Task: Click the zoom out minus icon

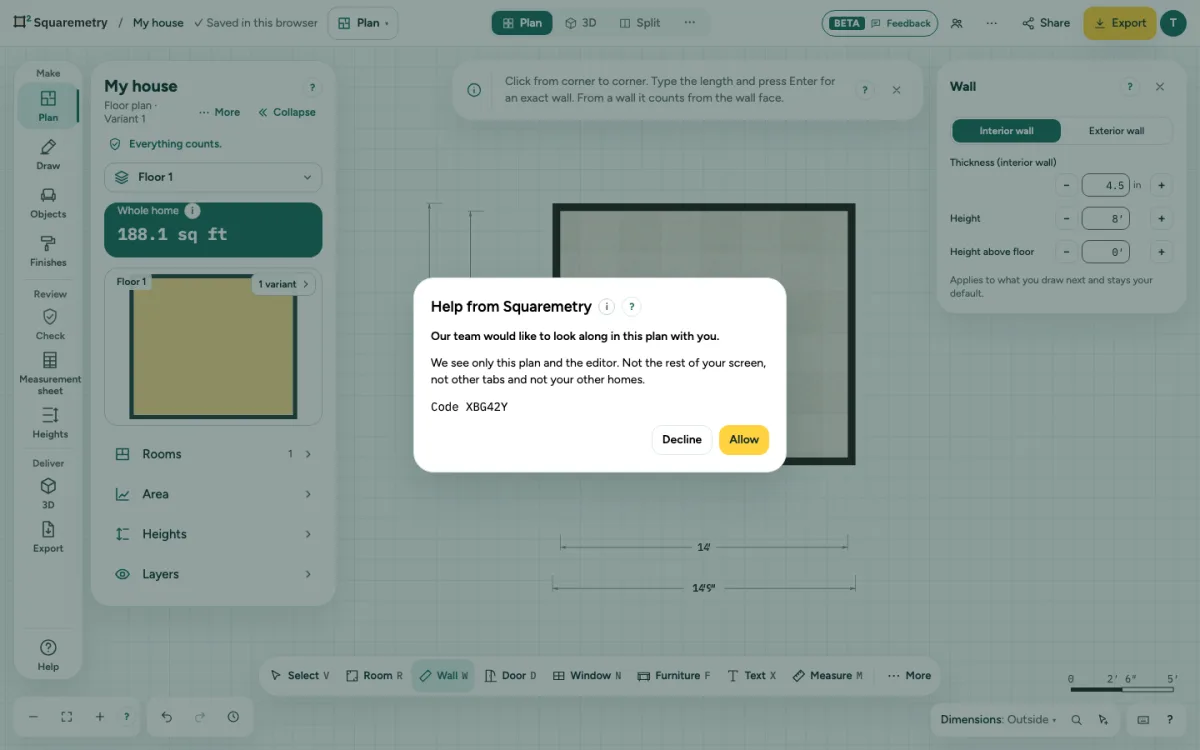Action: [x=33, y=717]
